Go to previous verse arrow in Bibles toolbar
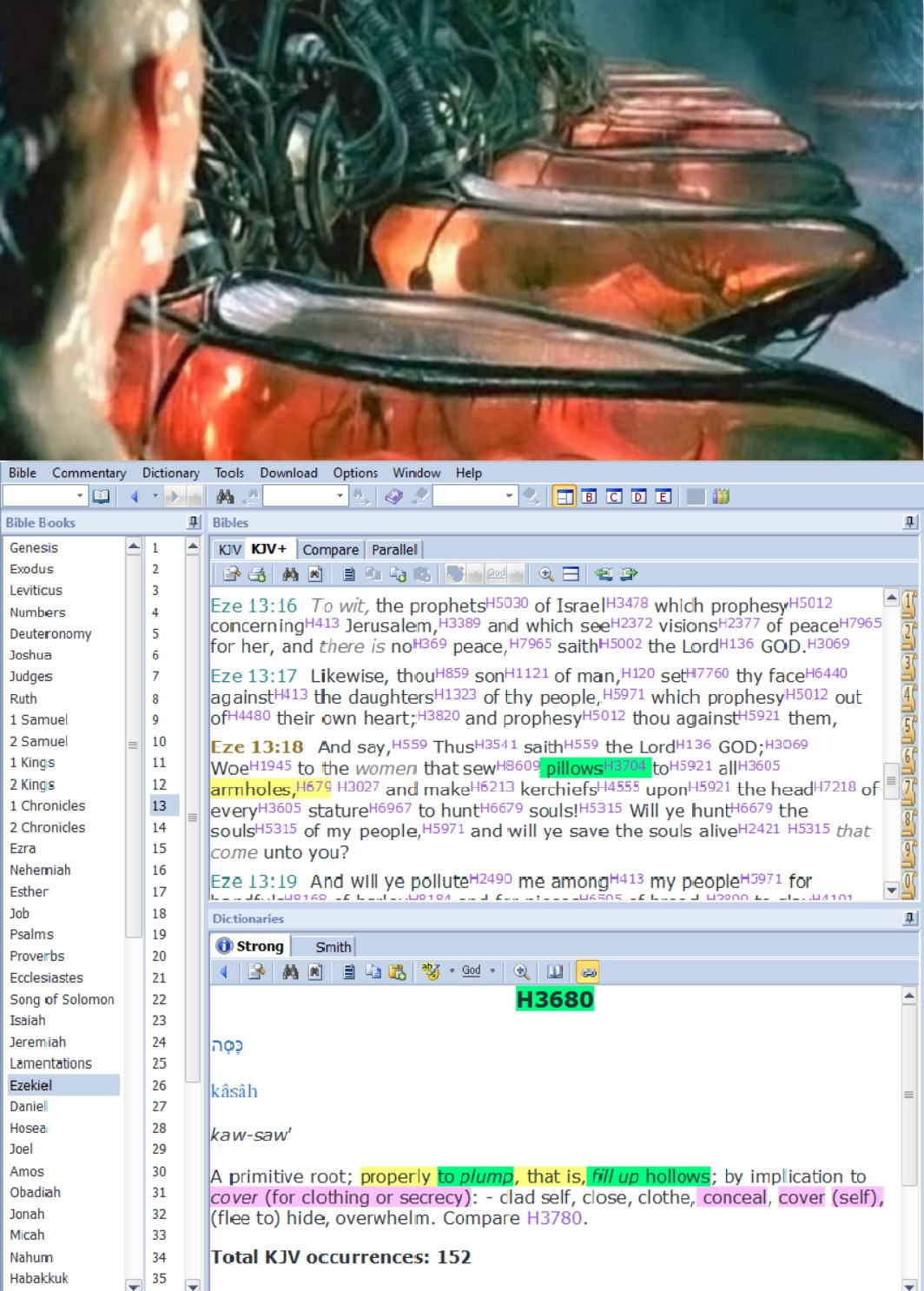 pyautogui.click(x=604, y=574)
